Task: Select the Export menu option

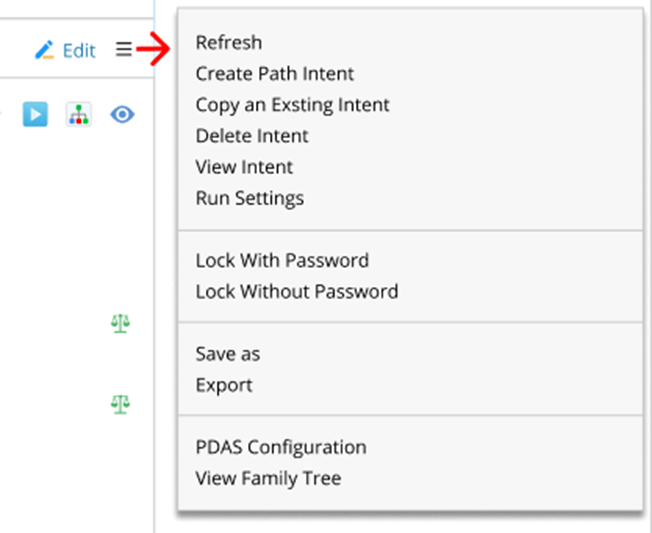Action: 224,385
